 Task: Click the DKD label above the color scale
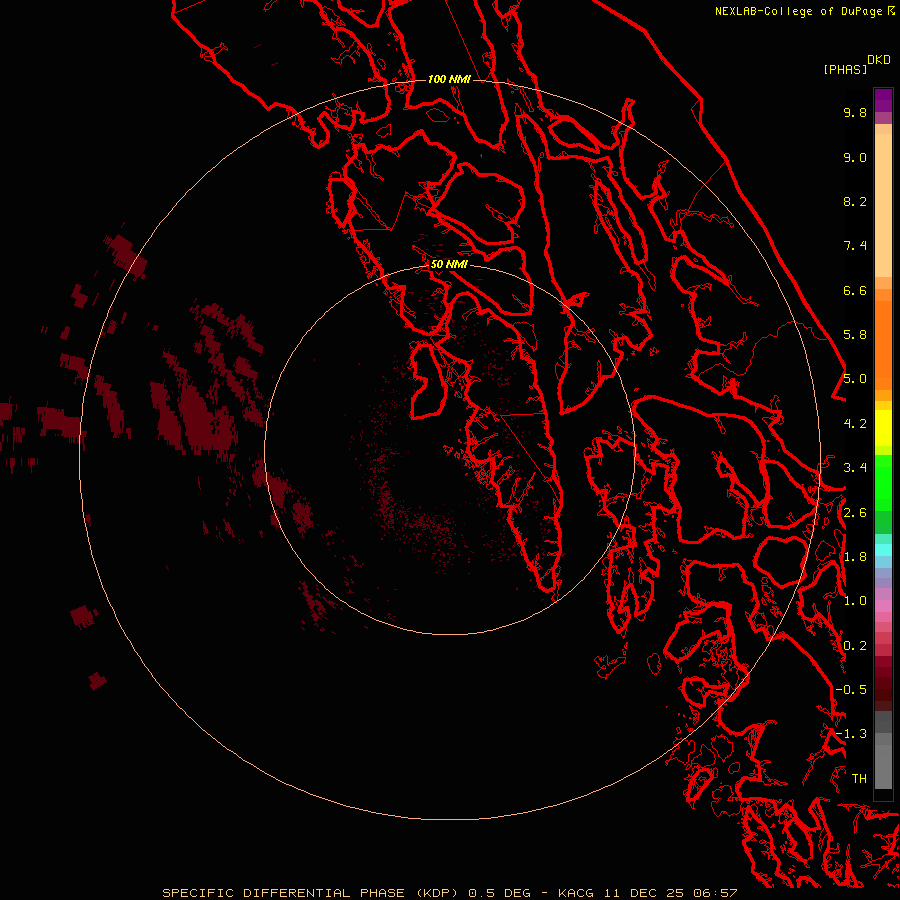[878, 60]
